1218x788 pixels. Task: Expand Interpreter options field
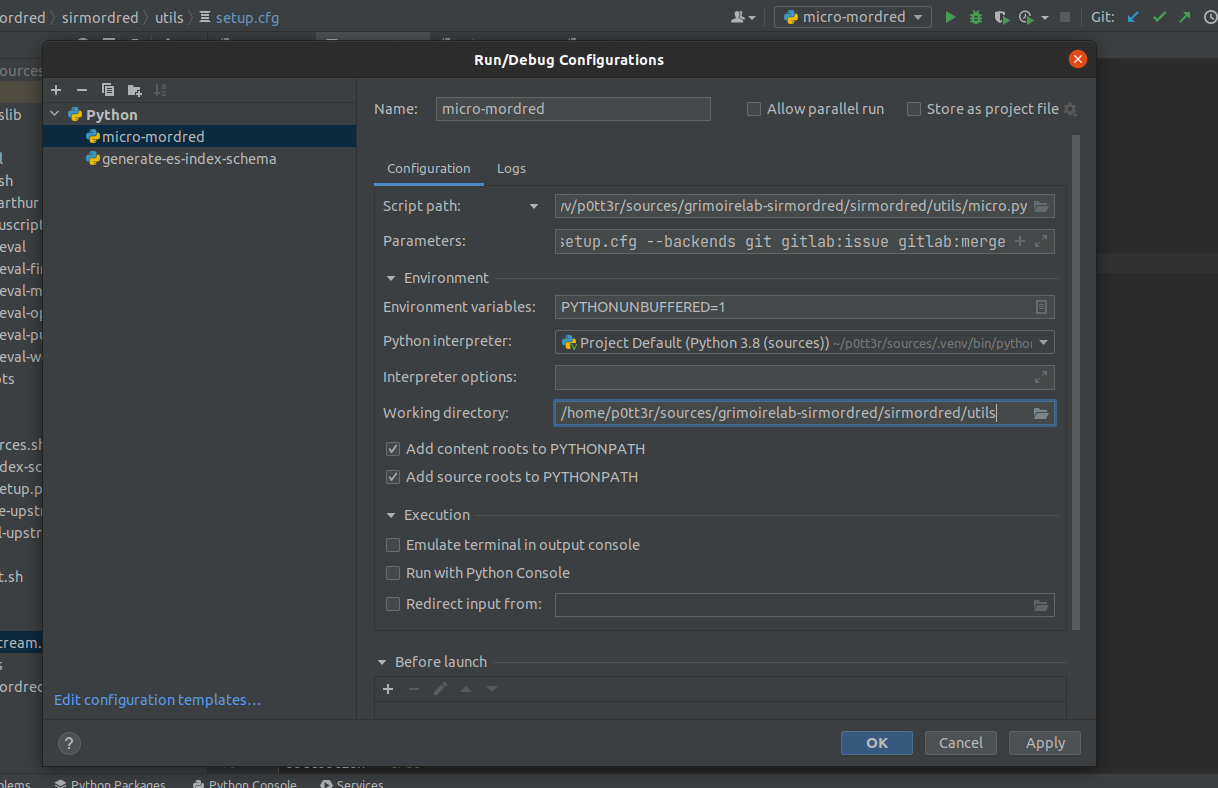(1041, 377)
